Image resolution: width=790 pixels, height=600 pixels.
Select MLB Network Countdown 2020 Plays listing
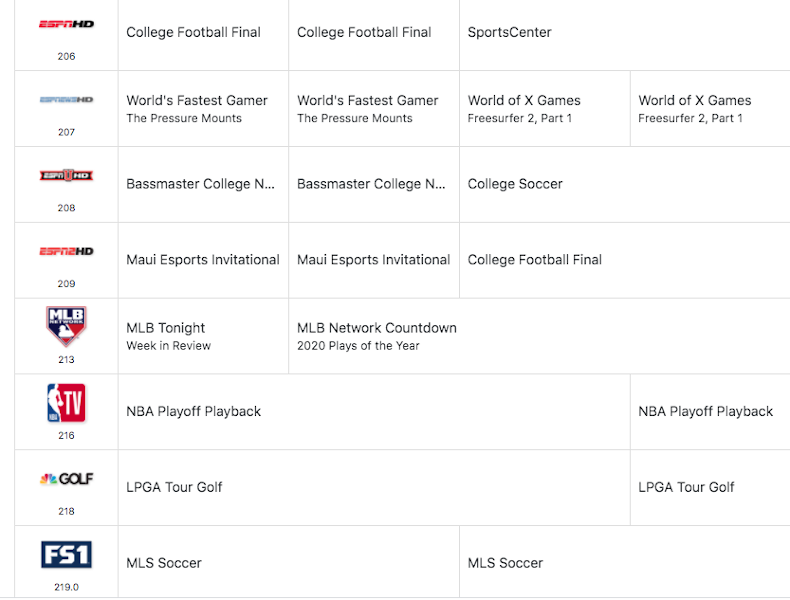click(x=376, y=336)
